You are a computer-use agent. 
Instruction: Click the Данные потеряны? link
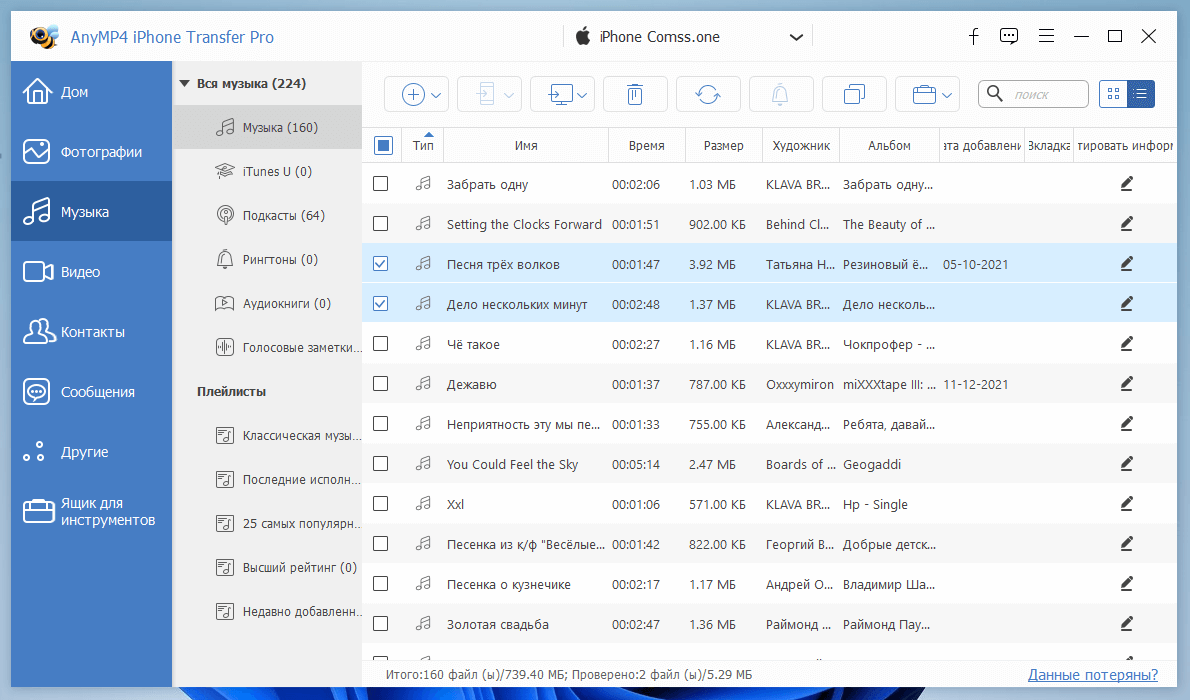(1093, 674)
